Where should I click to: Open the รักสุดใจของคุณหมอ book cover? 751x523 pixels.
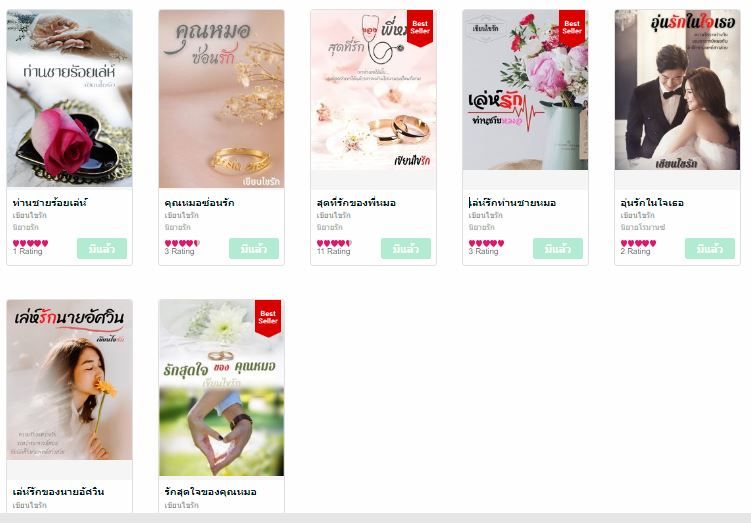point(221,388)
